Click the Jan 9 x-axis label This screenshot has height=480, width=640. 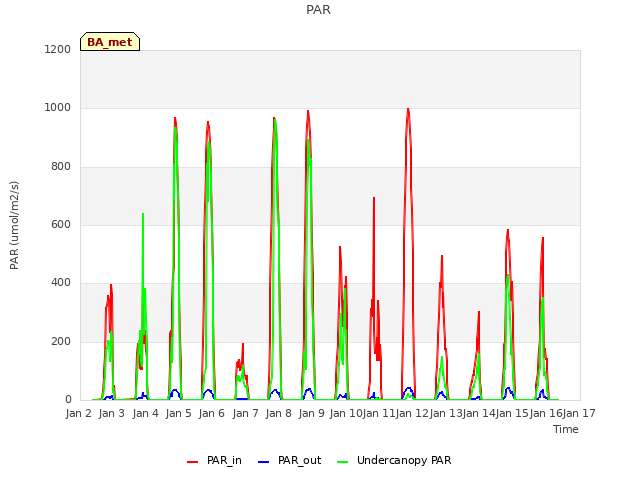click(x=312, y=413)
